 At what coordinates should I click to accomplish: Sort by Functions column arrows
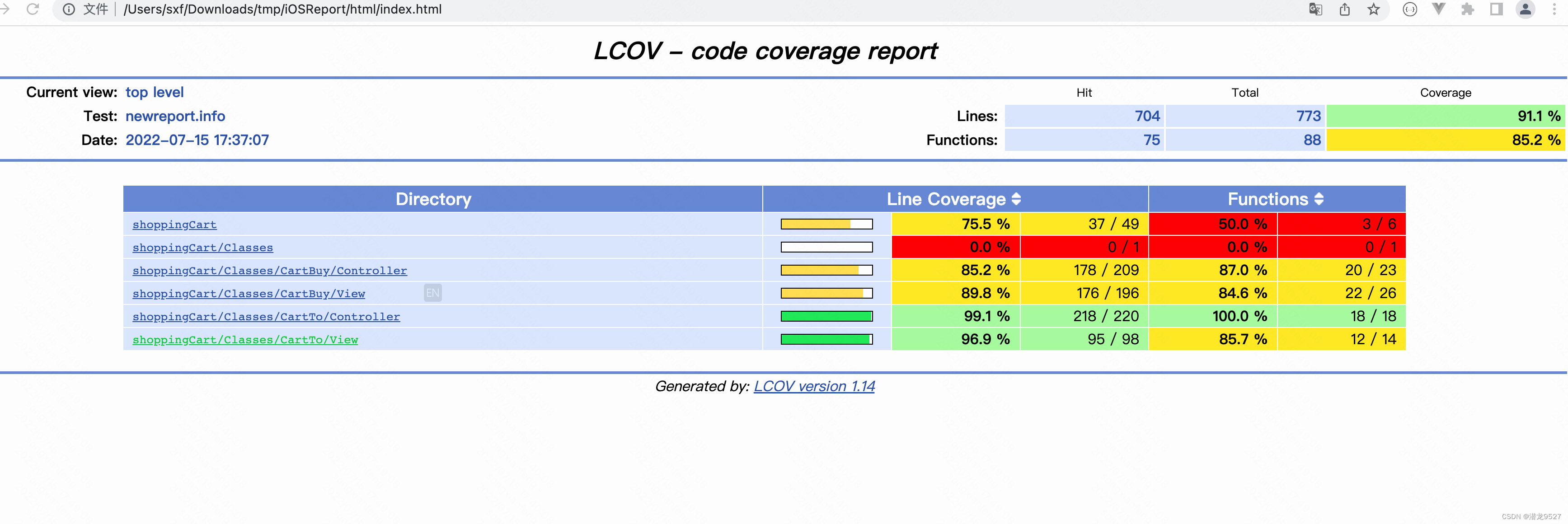(x=1319, y=199)
